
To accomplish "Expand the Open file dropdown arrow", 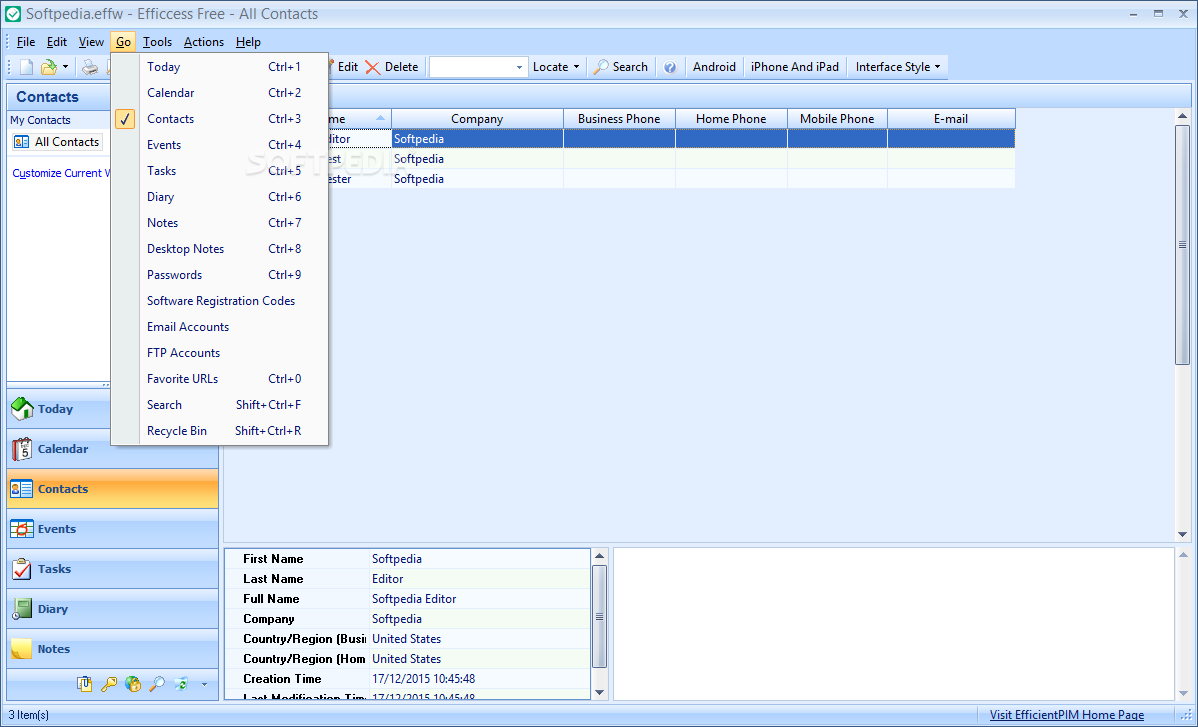I will point(65,67).
